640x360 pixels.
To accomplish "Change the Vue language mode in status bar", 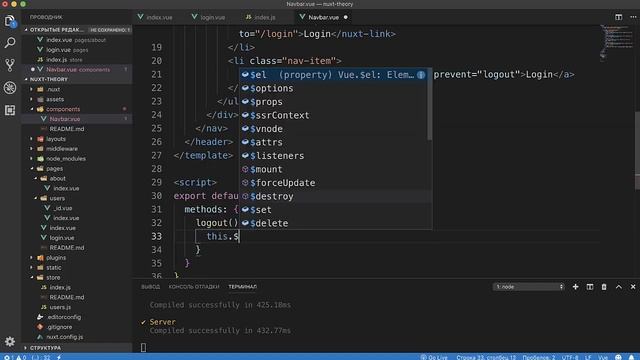I will pos(603,357).
